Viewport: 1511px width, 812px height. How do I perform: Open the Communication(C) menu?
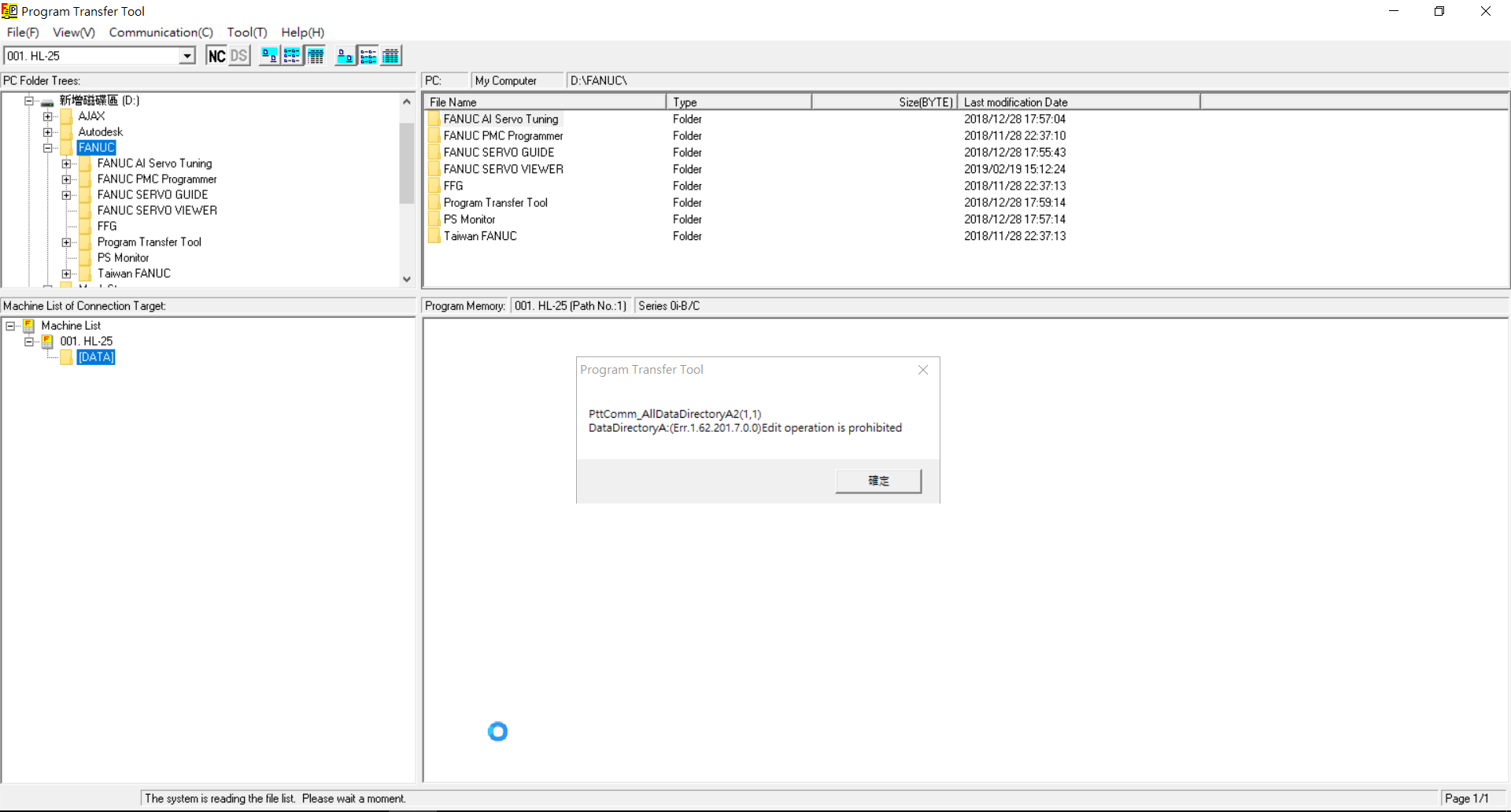pyautogui.click(x=161, y=32)
